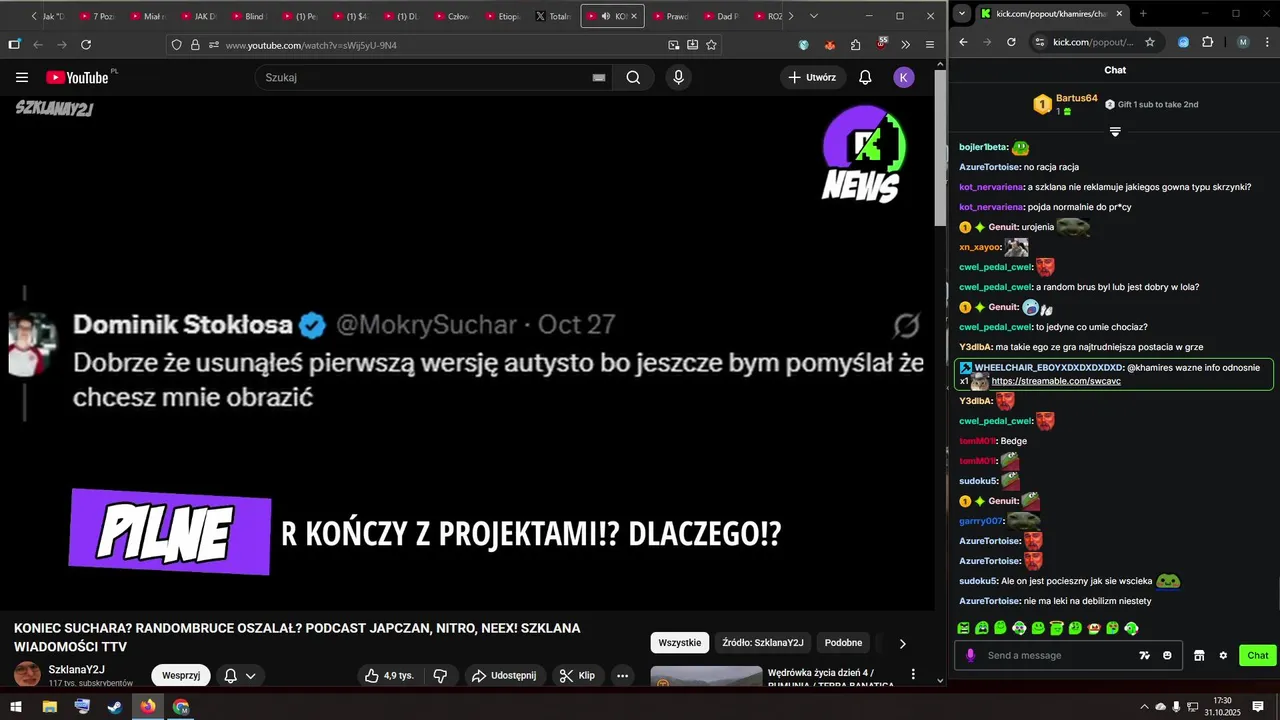Bookmark the YouTube page with star

point(711,45)
